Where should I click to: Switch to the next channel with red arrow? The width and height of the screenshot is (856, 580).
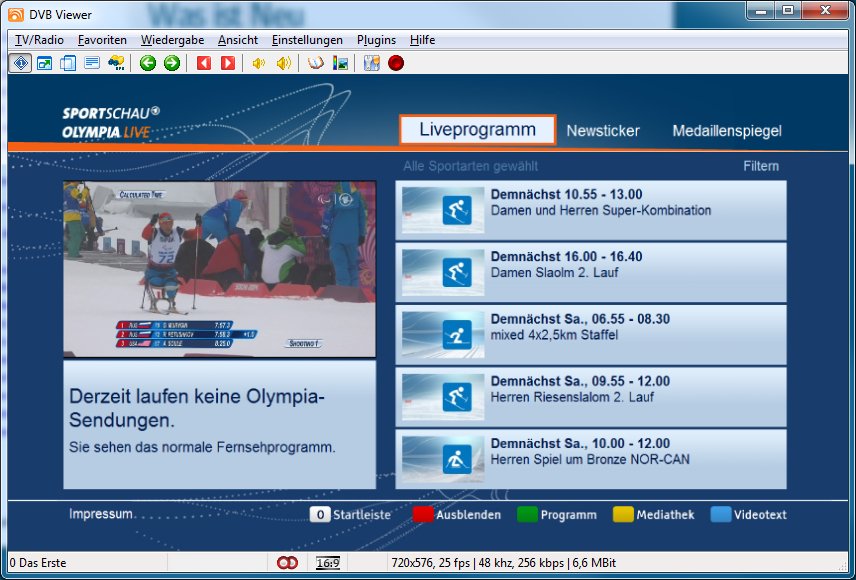point(228,62)
